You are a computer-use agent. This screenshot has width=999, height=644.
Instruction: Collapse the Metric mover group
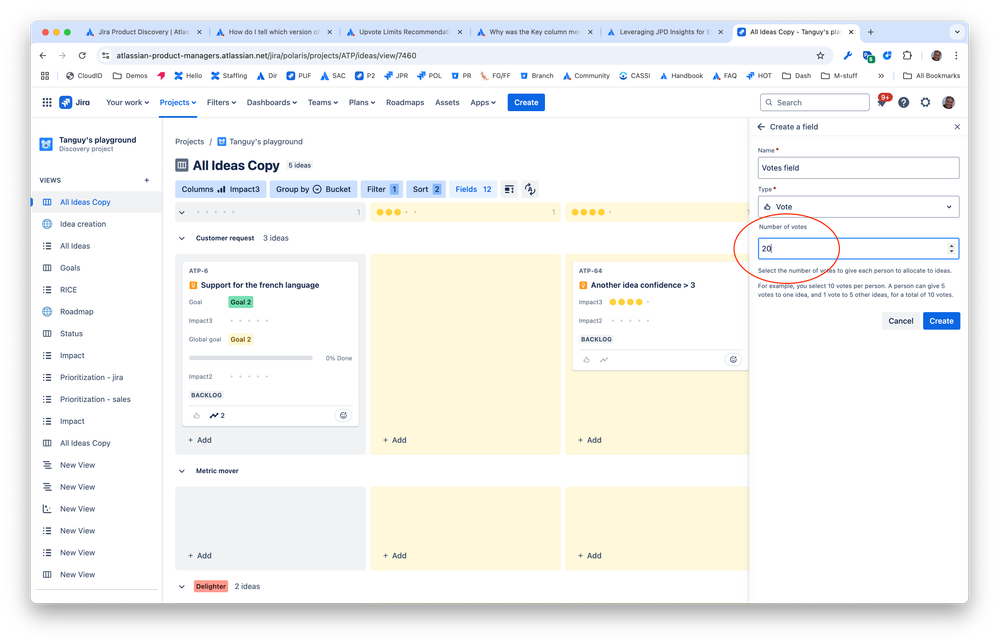182,471
